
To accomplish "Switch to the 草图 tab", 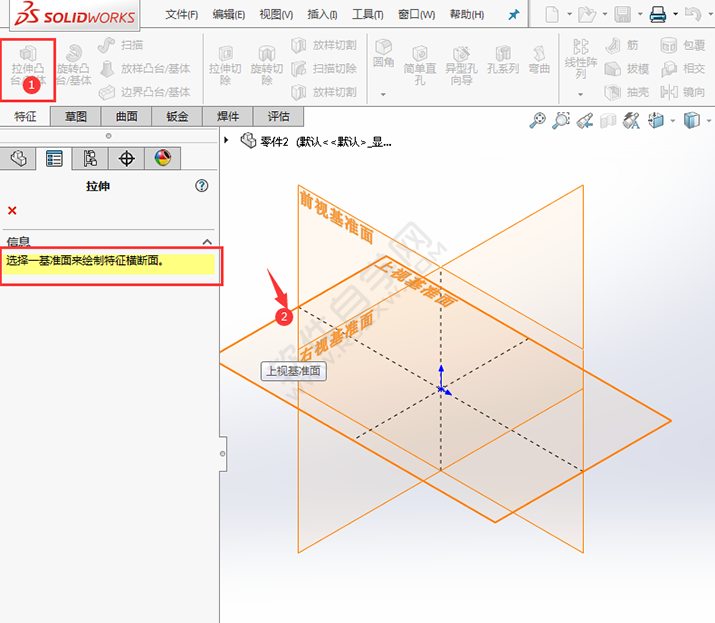I will (x=75, y=116).
